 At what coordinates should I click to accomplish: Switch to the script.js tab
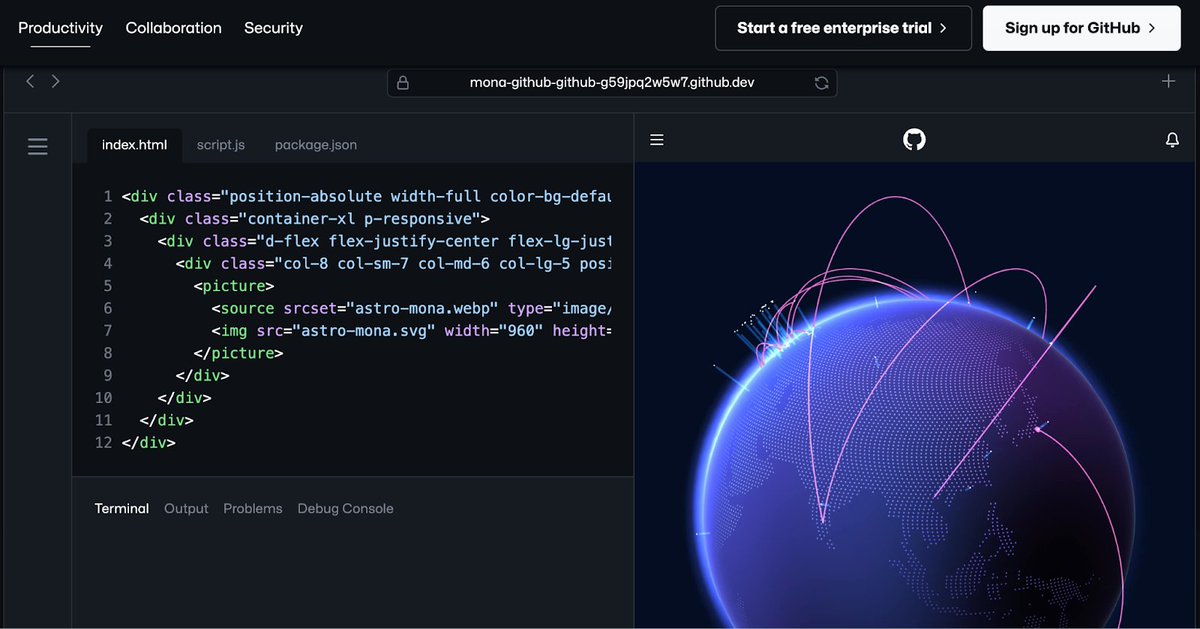(221, 144)
